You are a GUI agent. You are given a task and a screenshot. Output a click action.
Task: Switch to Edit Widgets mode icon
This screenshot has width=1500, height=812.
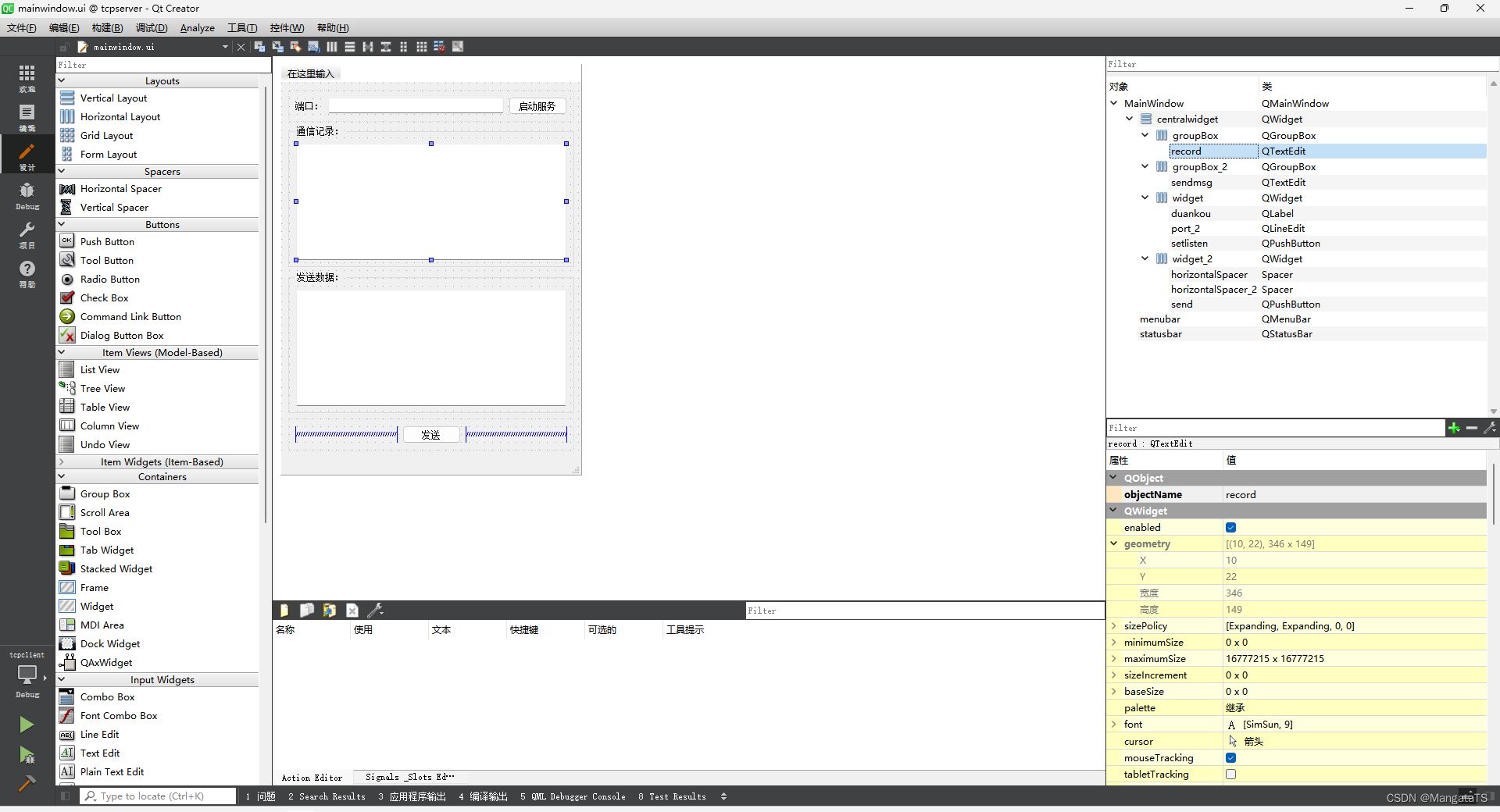[x=260, y=47]
